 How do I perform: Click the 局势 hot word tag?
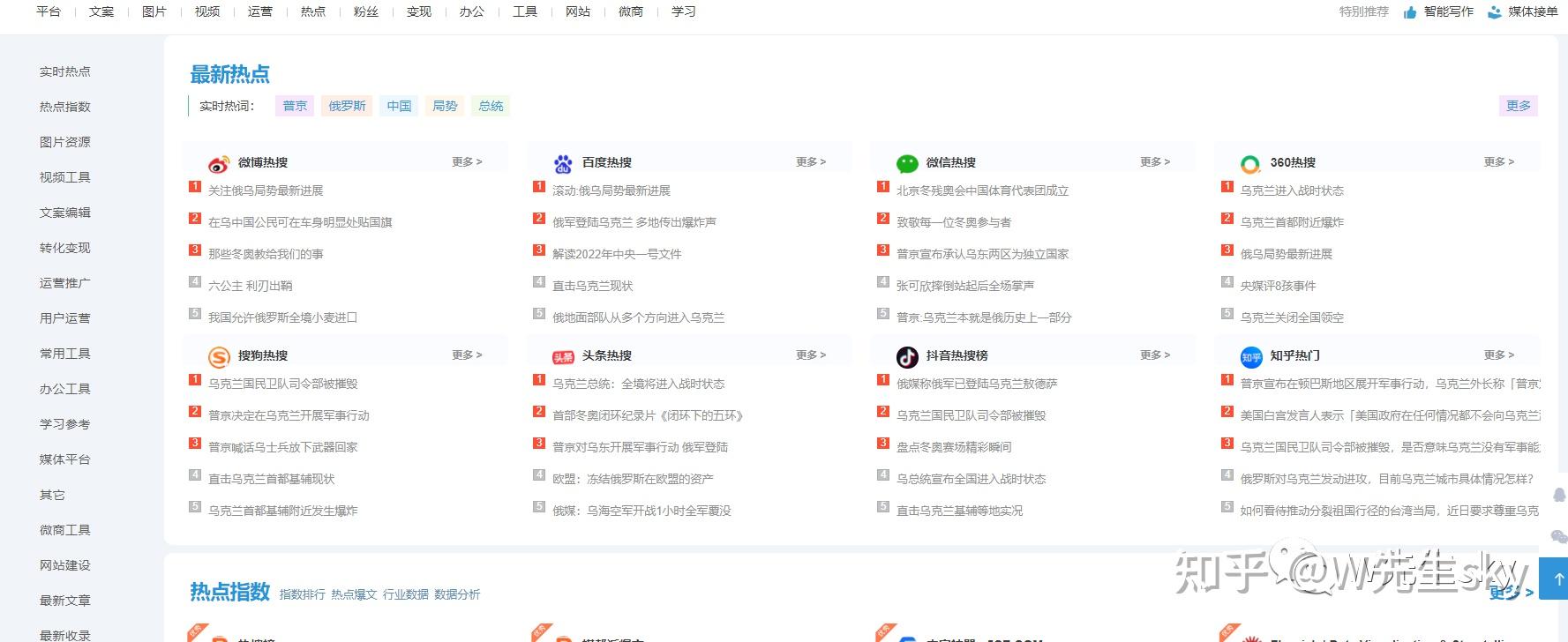(x=445, y=106)
